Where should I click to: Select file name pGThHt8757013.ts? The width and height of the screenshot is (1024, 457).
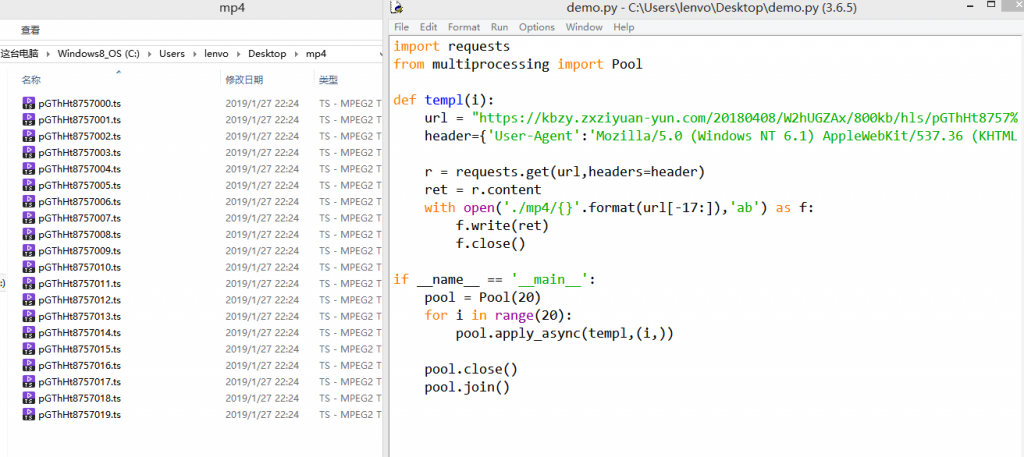point(80,316)
